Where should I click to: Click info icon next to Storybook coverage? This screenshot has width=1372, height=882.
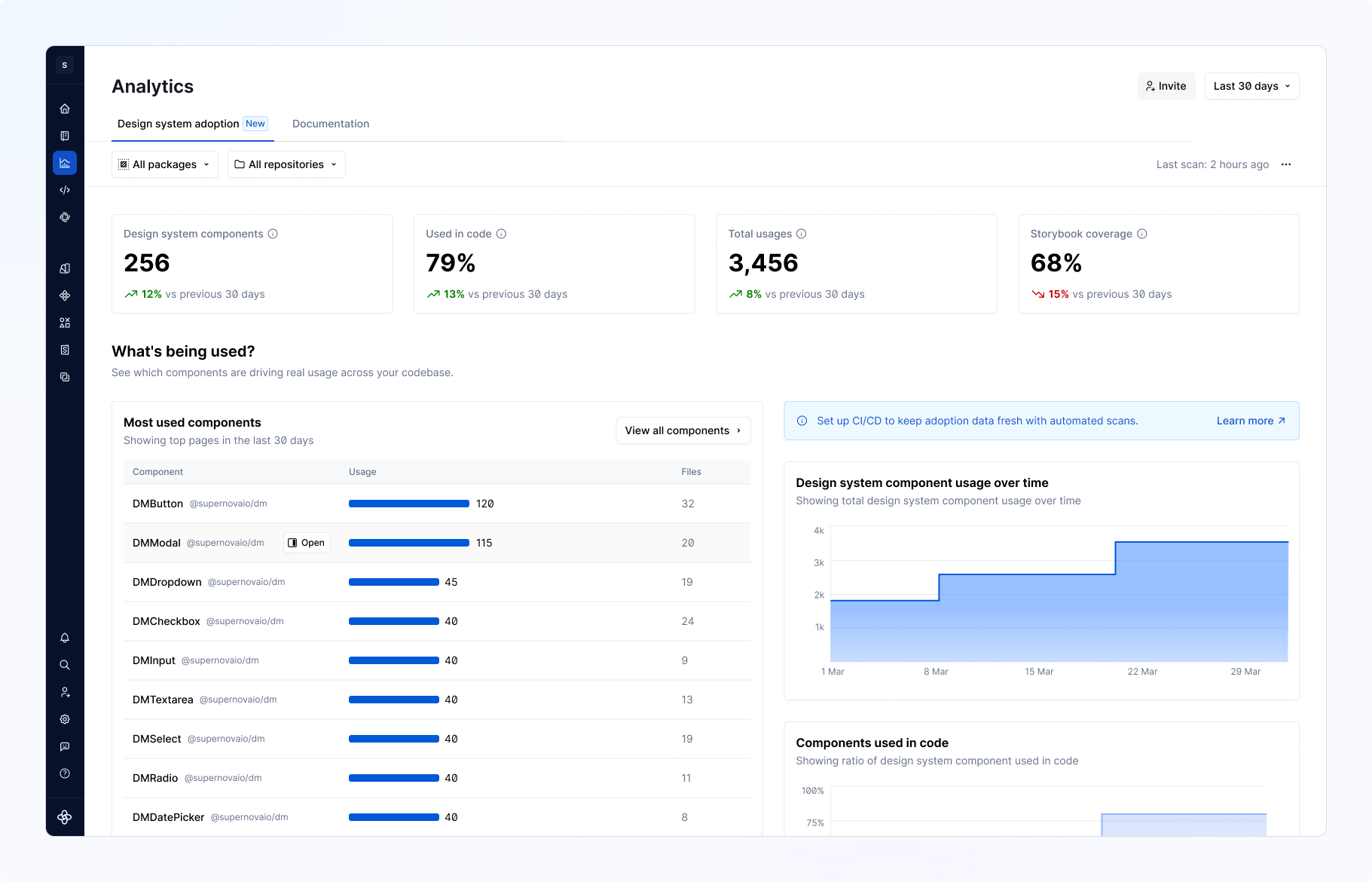[1142, 234]
